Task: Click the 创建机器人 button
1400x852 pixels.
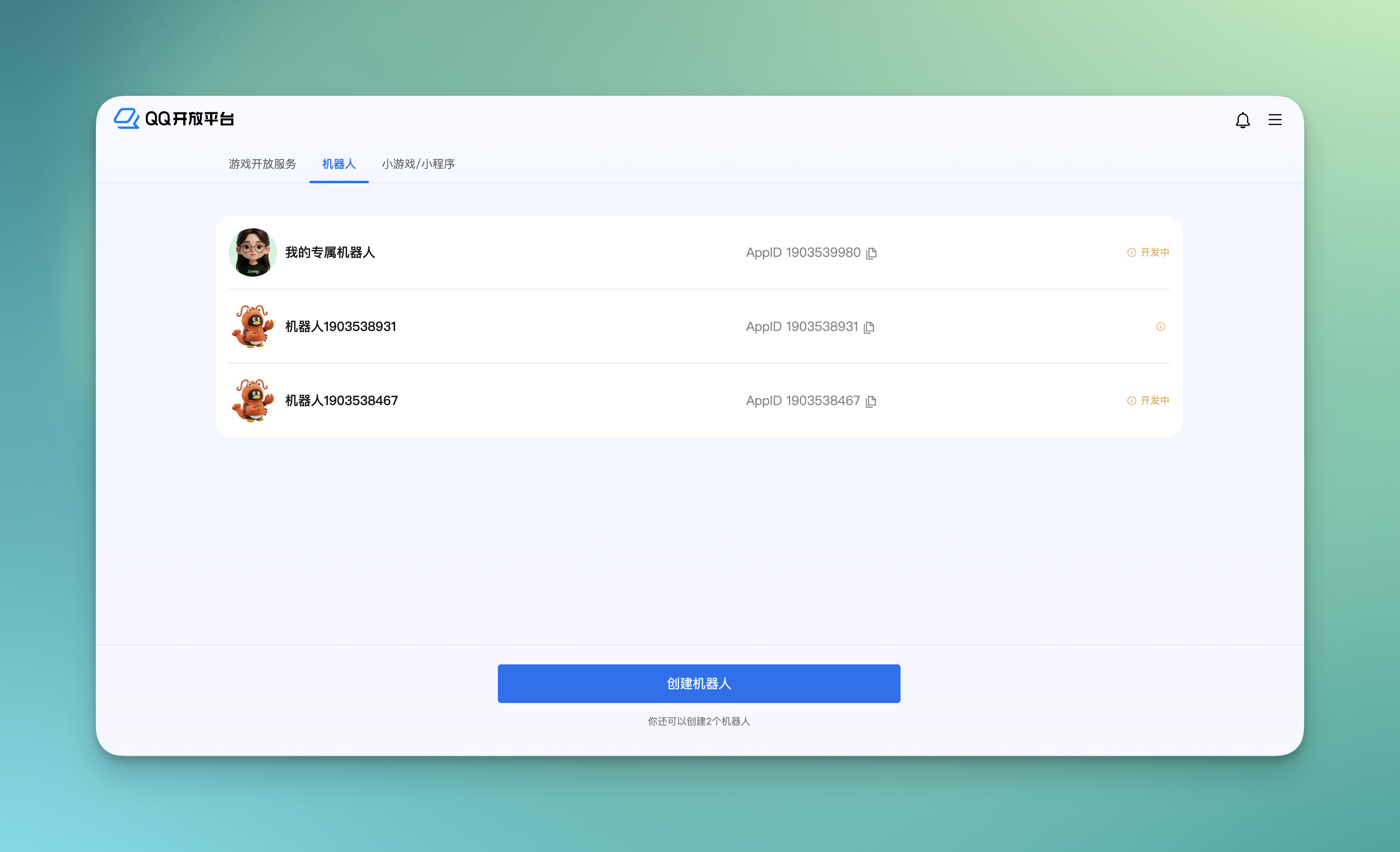Action: [x=700, y=683]
